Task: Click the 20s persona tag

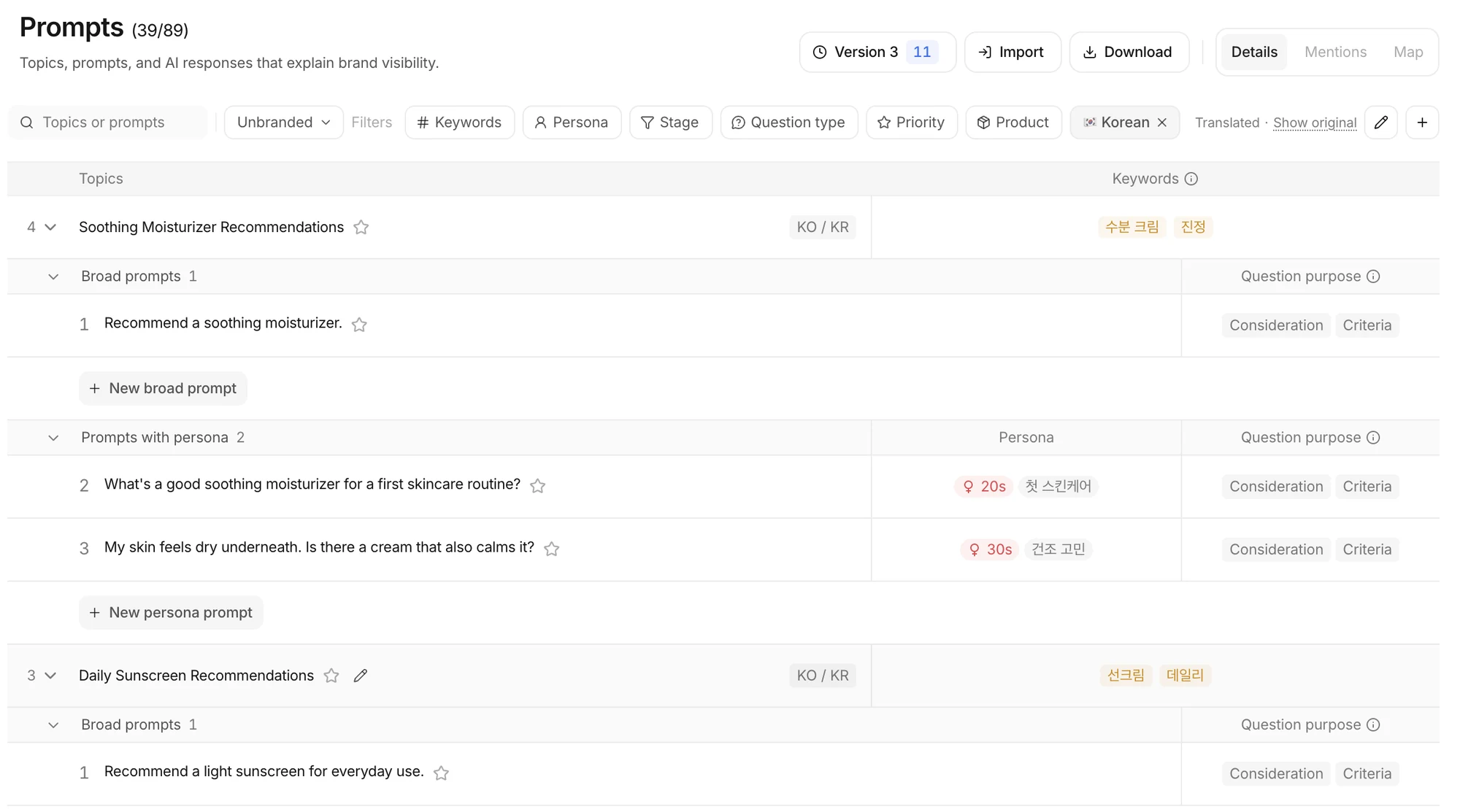Action: click(983, 486)
